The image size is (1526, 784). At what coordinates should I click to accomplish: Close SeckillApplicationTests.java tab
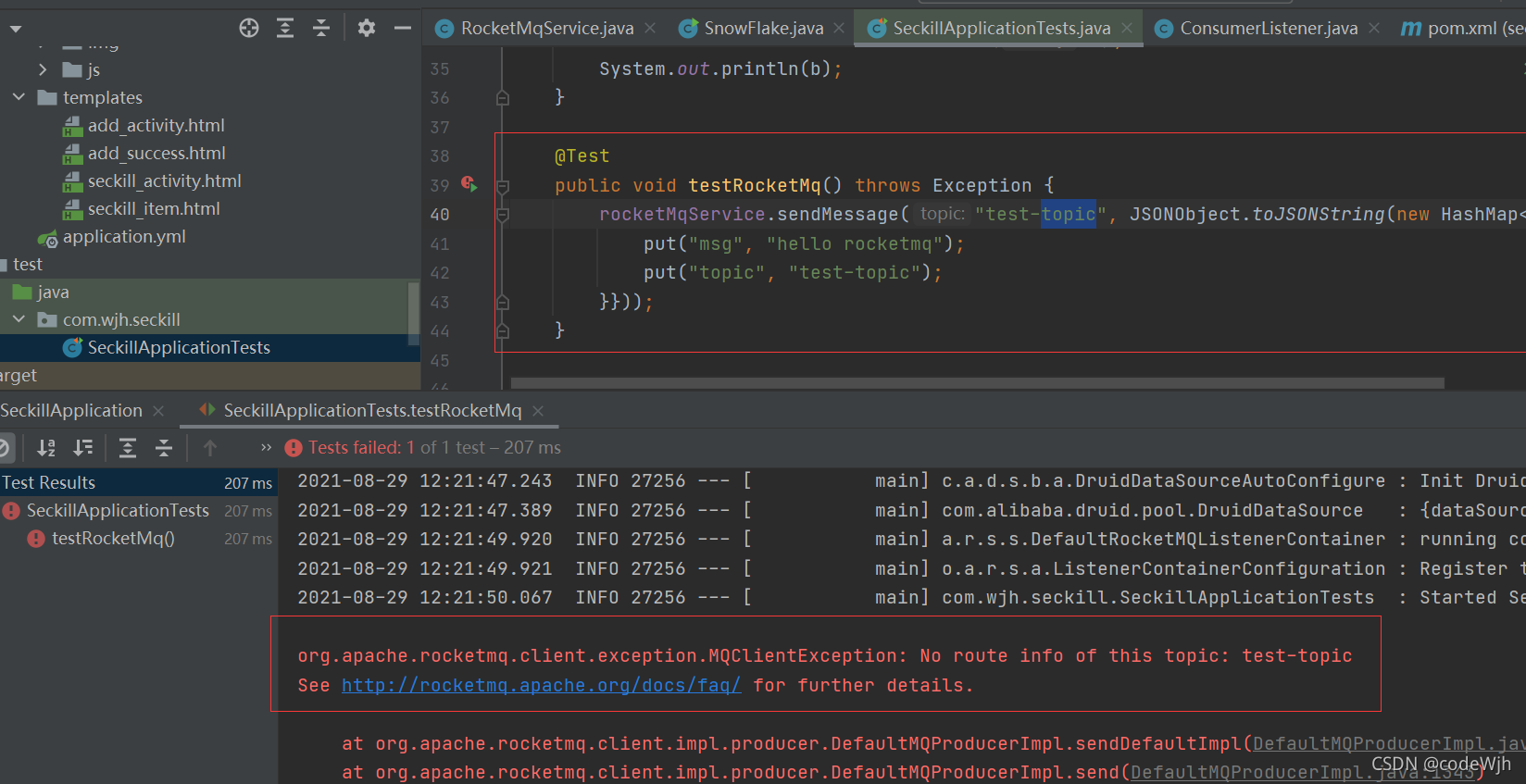1126,28
